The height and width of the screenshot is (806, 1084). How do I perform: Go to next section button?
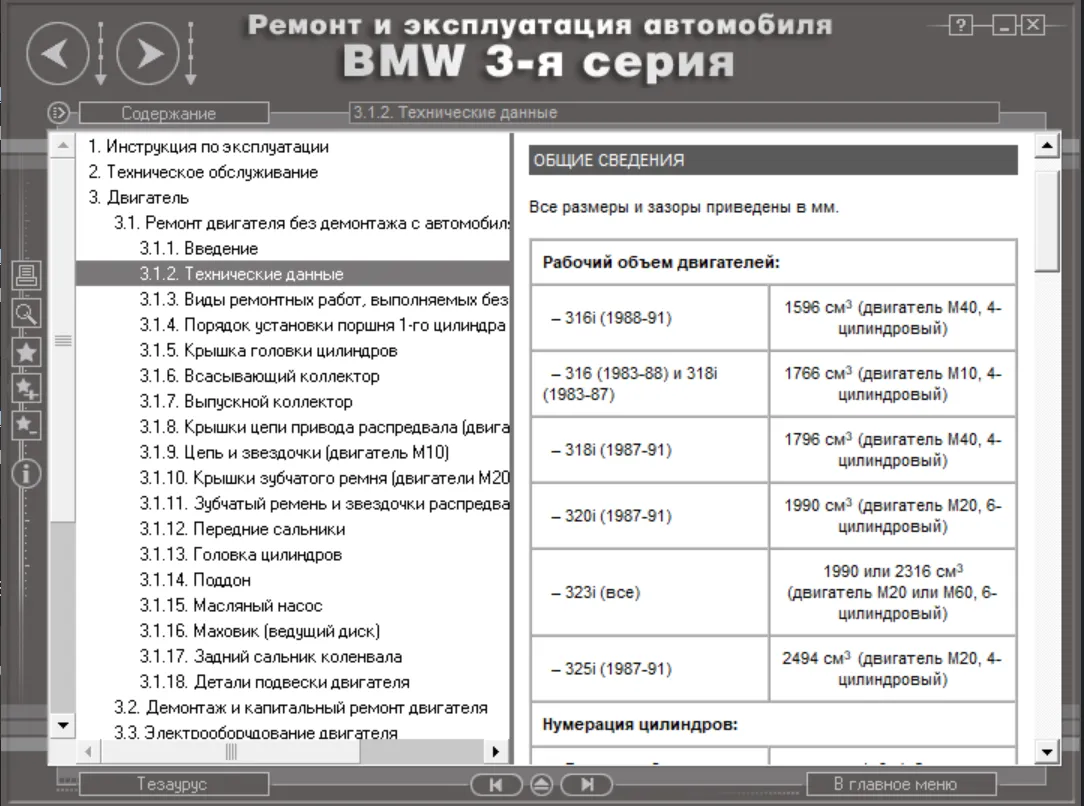[587, 785]
